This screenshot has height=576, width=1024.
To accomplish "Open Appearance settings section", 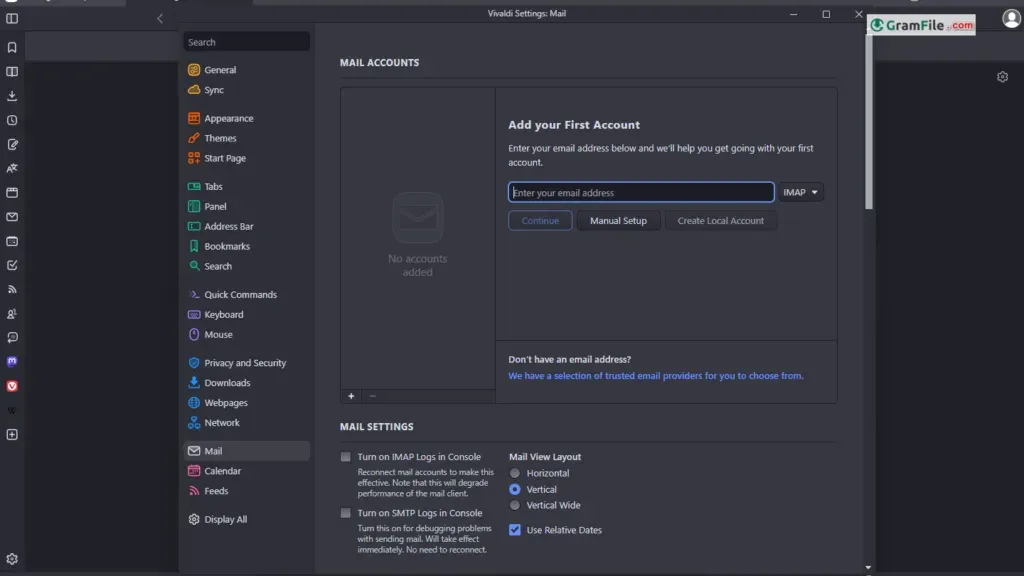I will pos(246,118).
